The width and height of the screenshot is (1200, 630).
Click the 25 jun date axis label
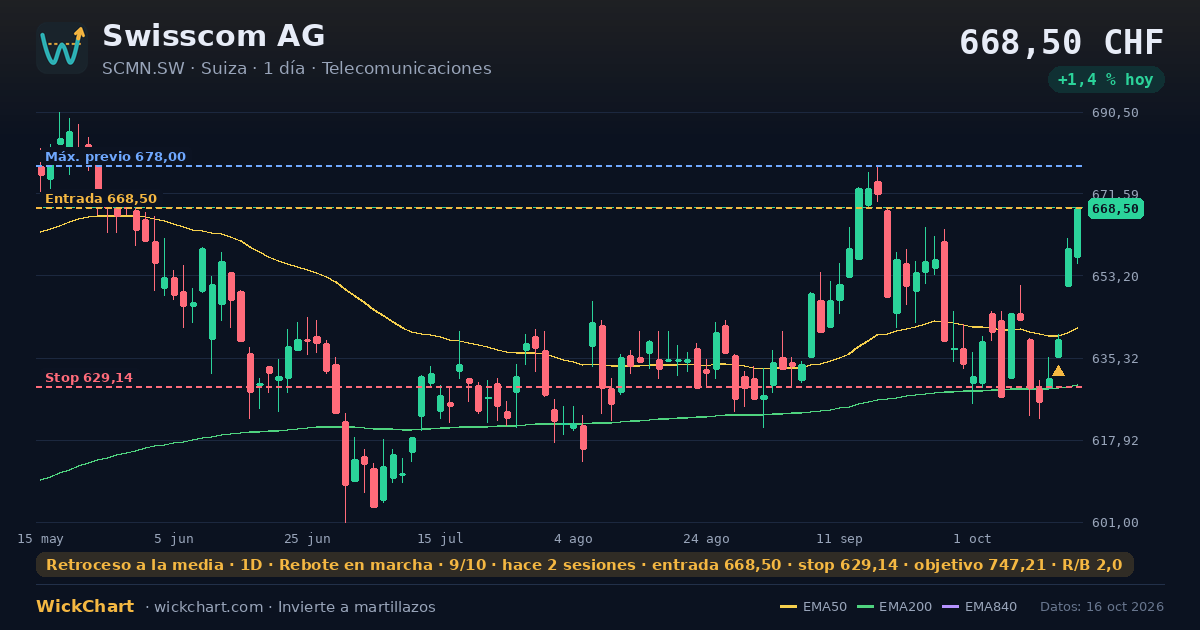pyautogui.click(x=307, y=539)
